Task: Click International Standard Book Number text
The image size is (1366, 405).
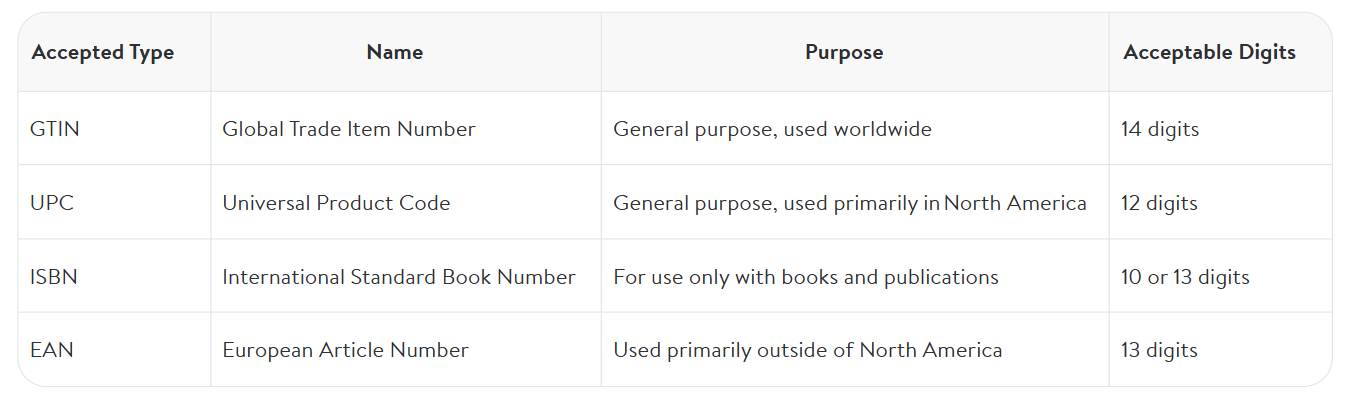Action: (x=399, y=277)
